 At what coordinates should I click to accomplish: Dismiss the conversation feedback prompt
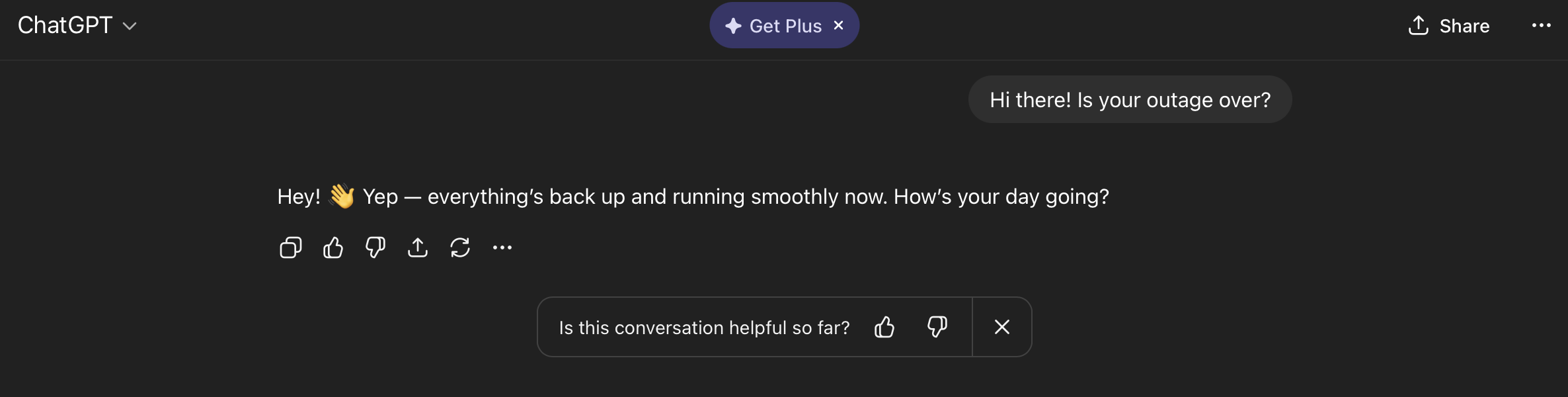[1002, 327]
